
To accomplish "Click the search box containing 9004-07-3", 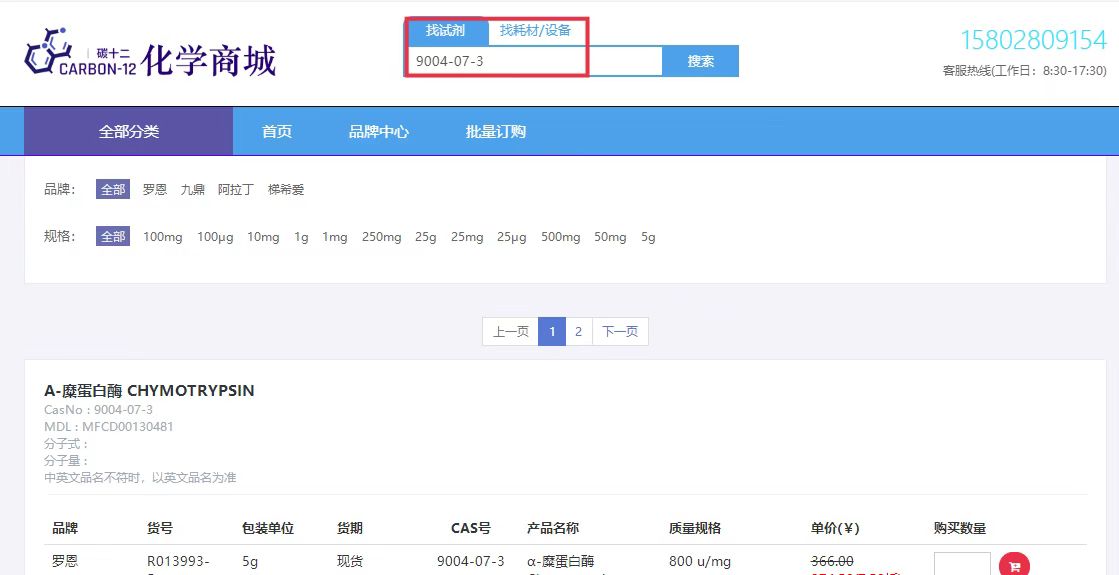I will click(x=534, y=61).
